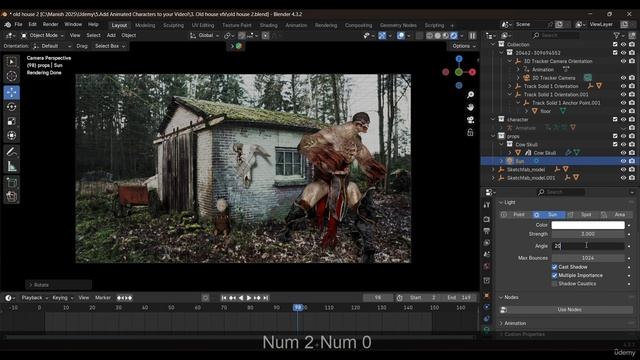Enable the Shadow Caustics checkbox
The height and width of the screenshot is (360, 640).
pos(554,284)
